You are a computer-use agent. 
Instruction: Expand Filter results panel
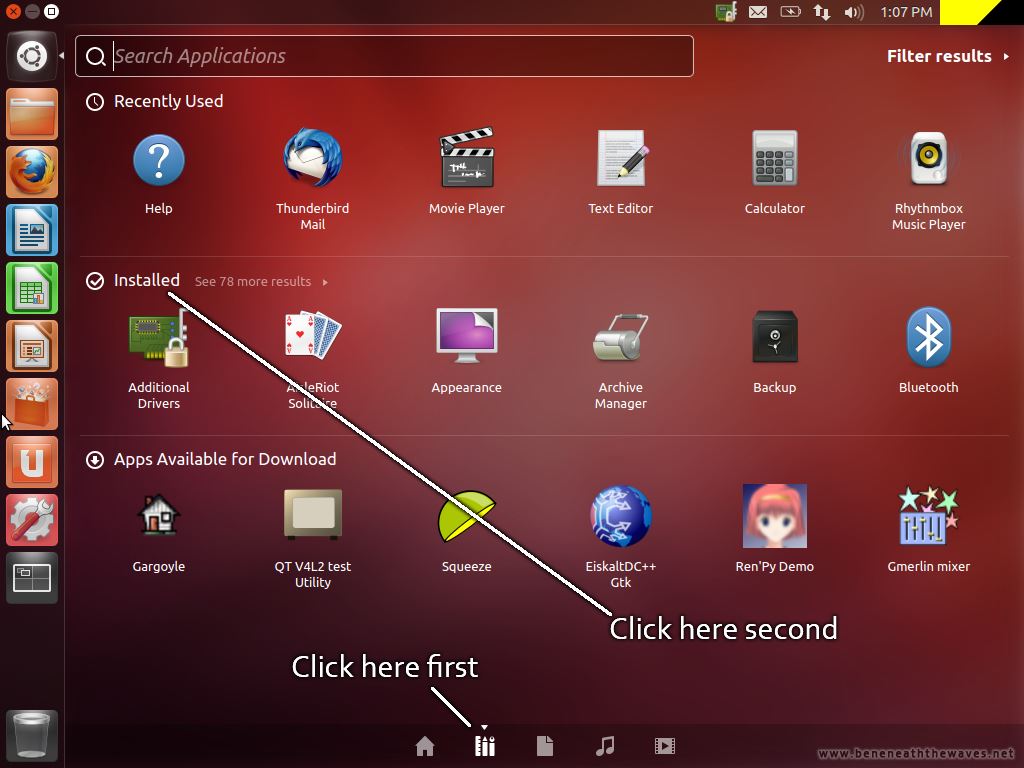click(948, 56)
